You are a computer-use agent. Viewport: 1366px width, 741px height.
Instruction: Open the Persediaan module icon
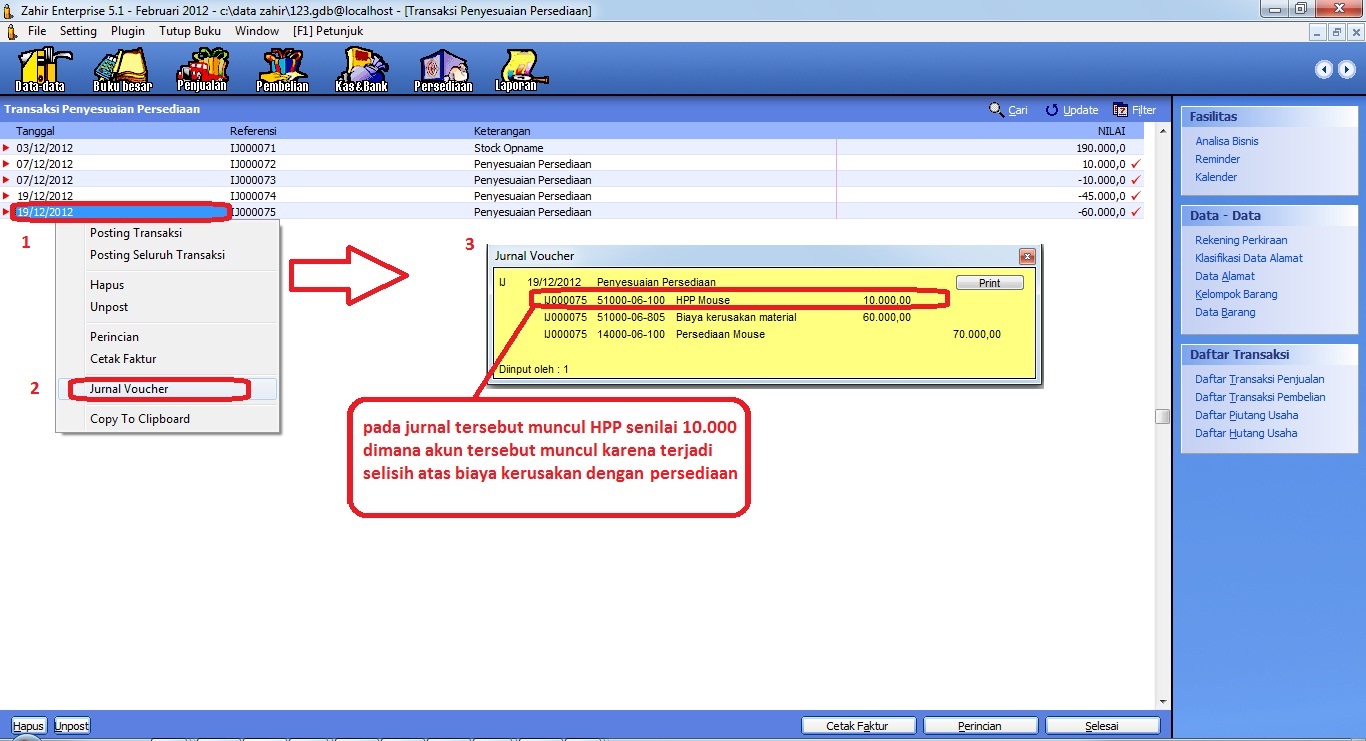(x=443, y=69)
